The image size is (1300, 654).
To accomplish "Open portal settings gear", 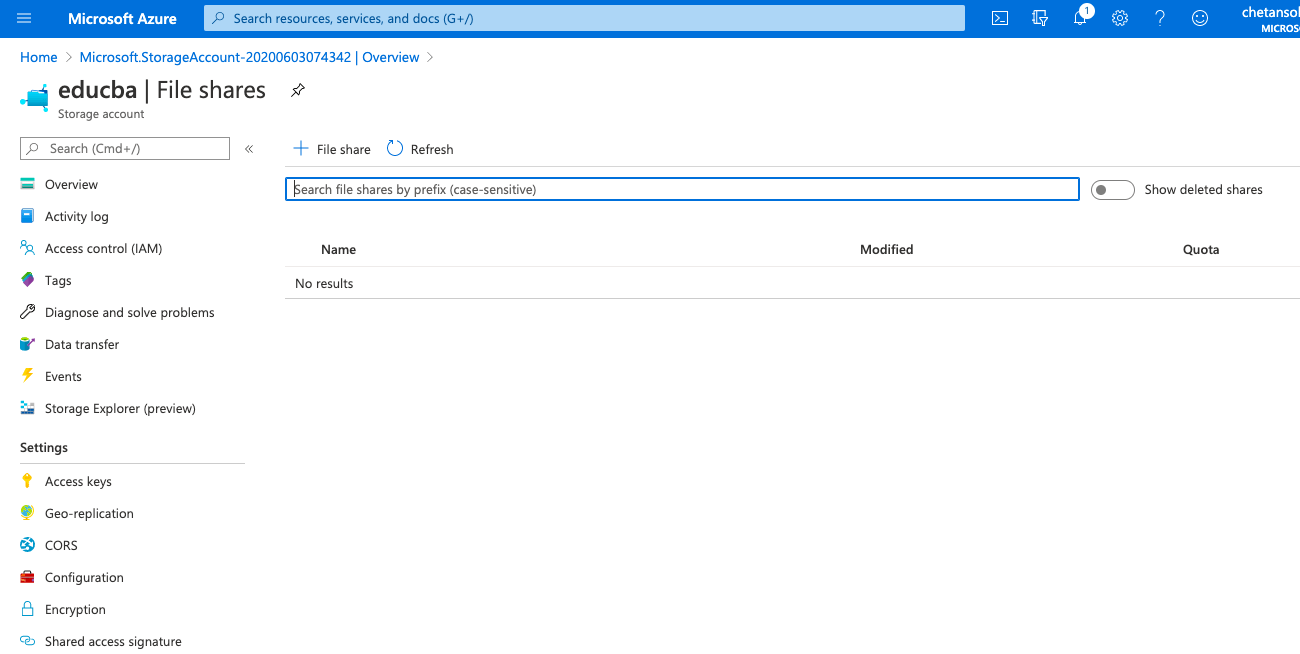I will [x=1120, y=18].
